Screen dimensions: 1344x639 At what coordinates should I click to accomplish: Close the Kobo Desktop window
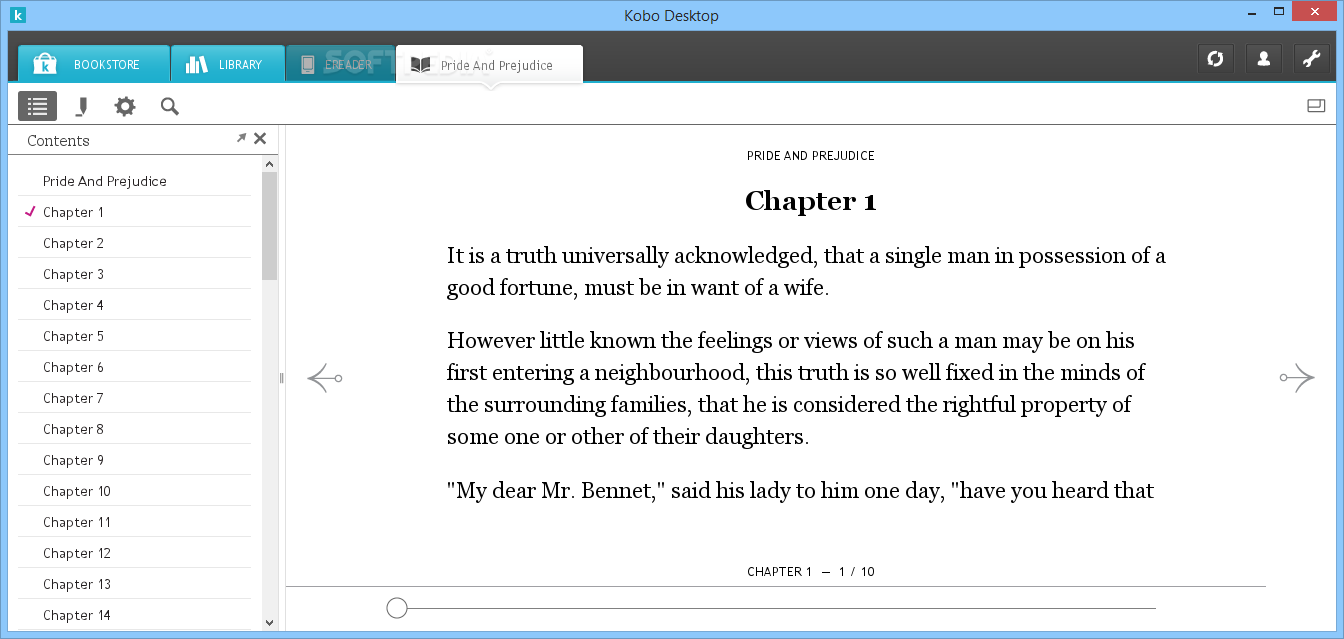tap(1315, 13)
